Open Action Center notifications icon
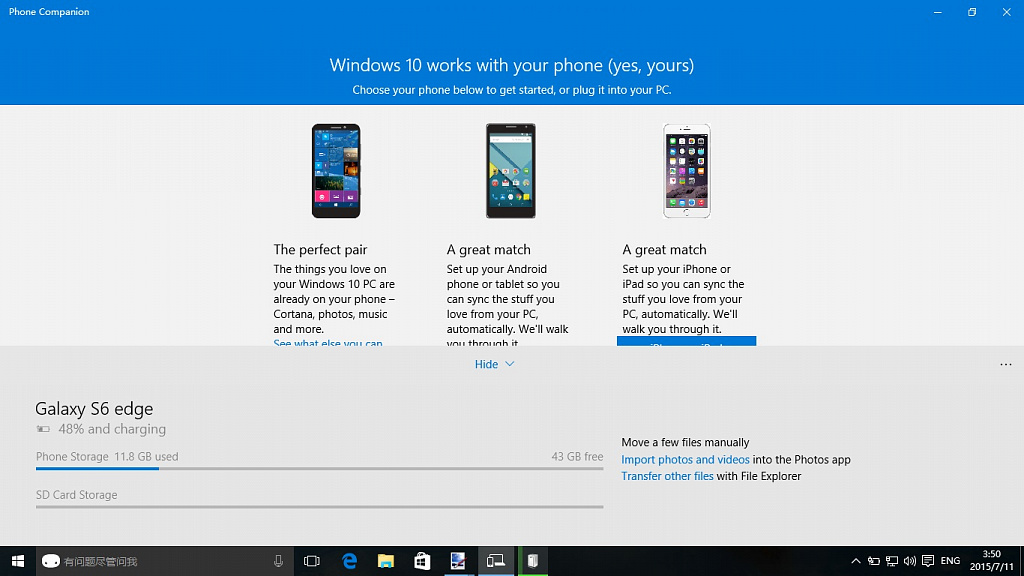The width and height of the screenshot is (1024, 576). click(x=928, y=561)
